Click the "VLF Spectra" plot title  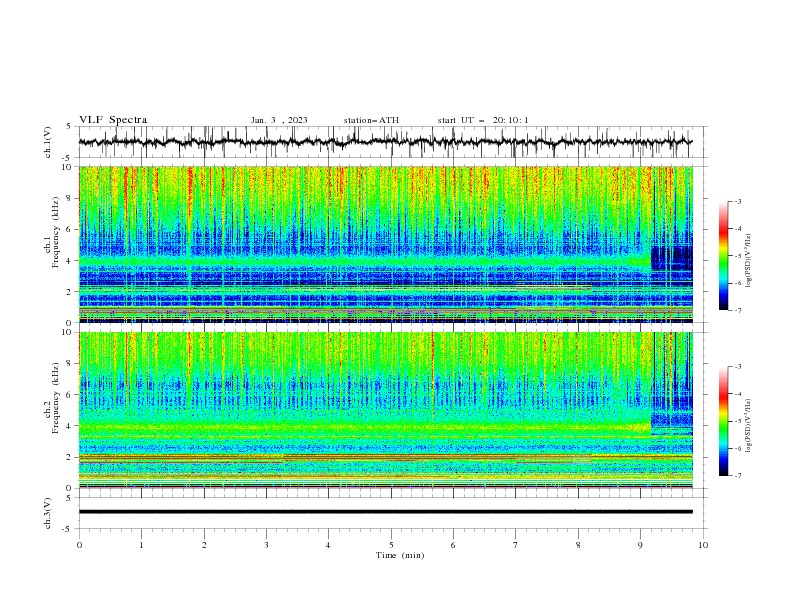click(x=113, y=120)
